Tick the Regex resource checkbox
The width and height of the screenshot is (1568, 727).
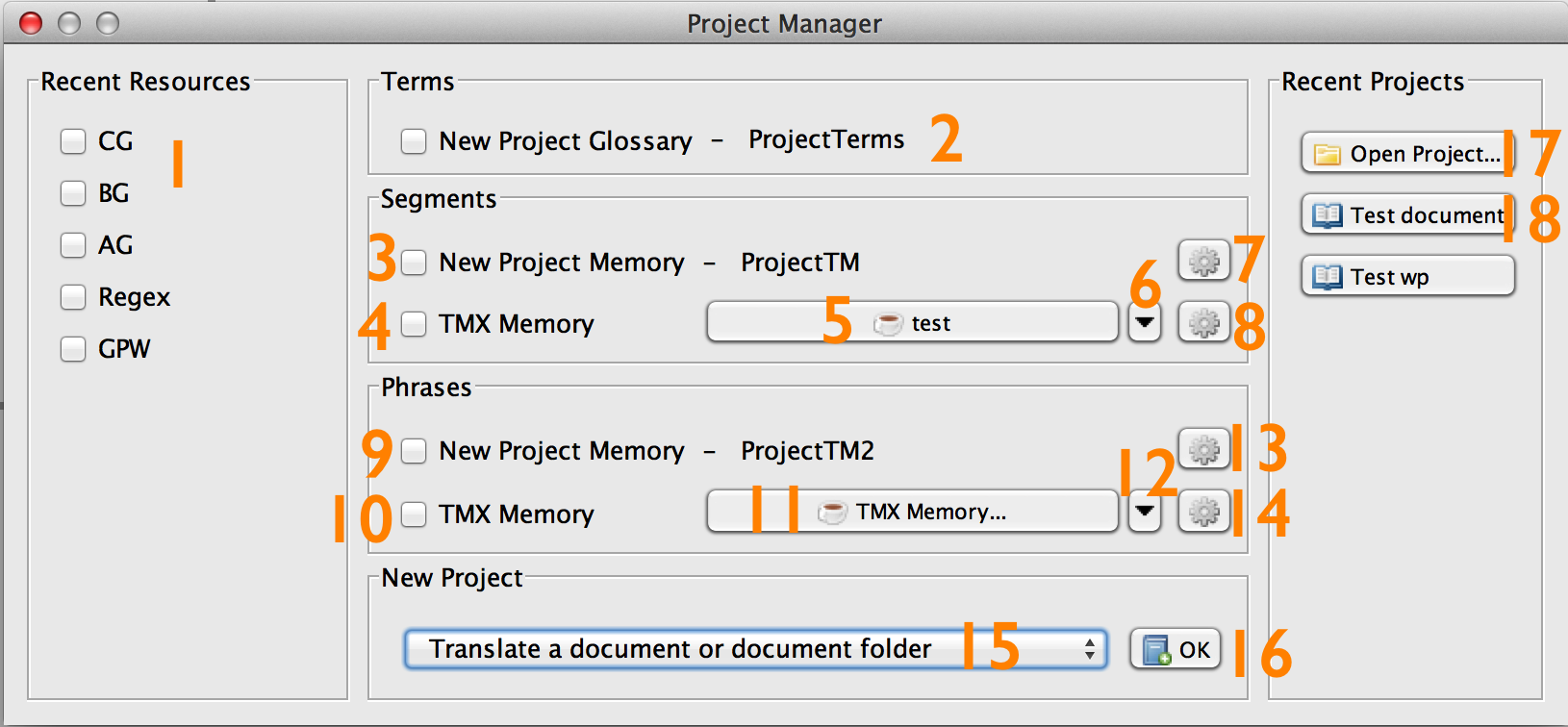(73, 297)
